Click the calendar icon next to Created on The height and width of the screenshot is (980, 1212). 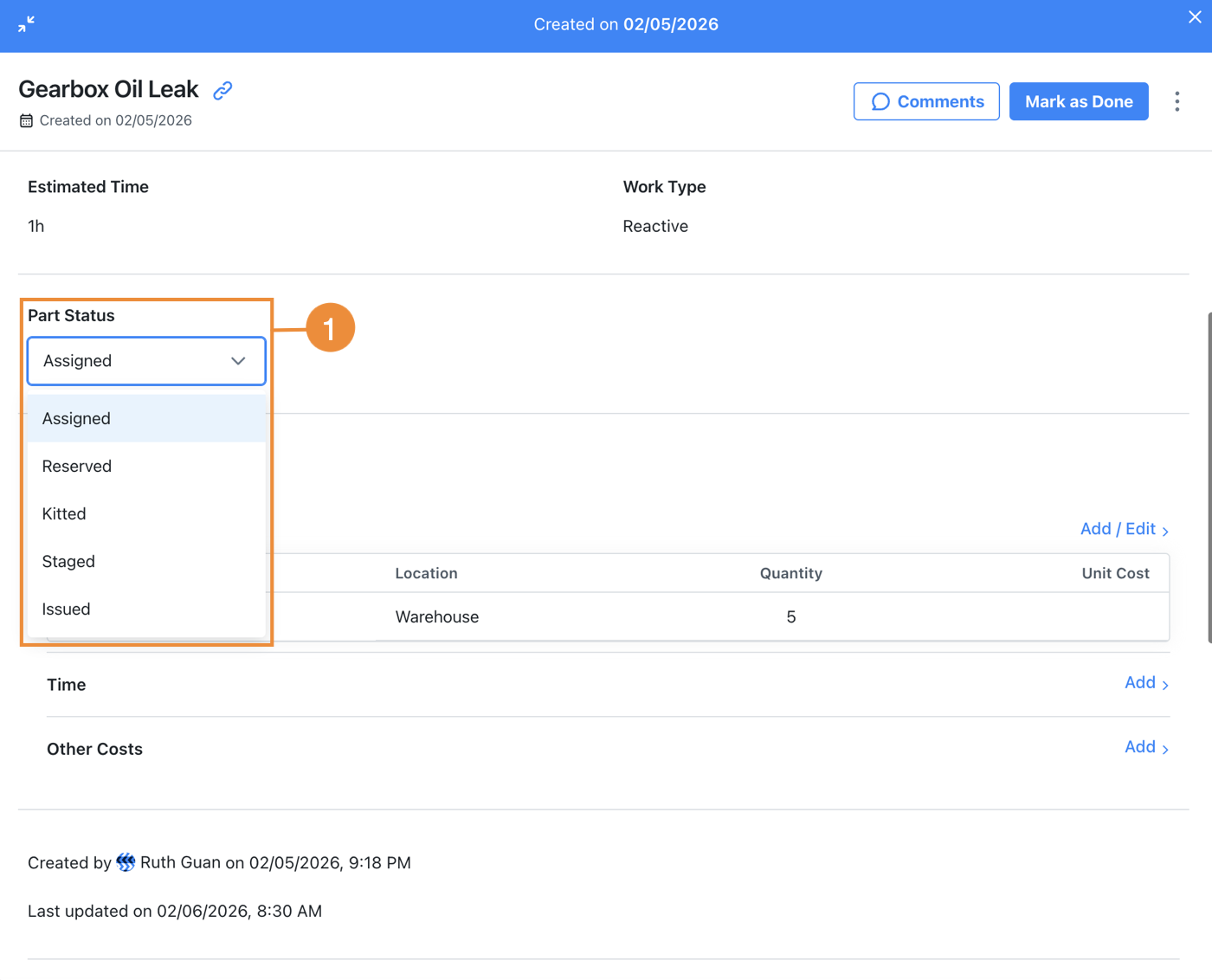tap(26, 120)
